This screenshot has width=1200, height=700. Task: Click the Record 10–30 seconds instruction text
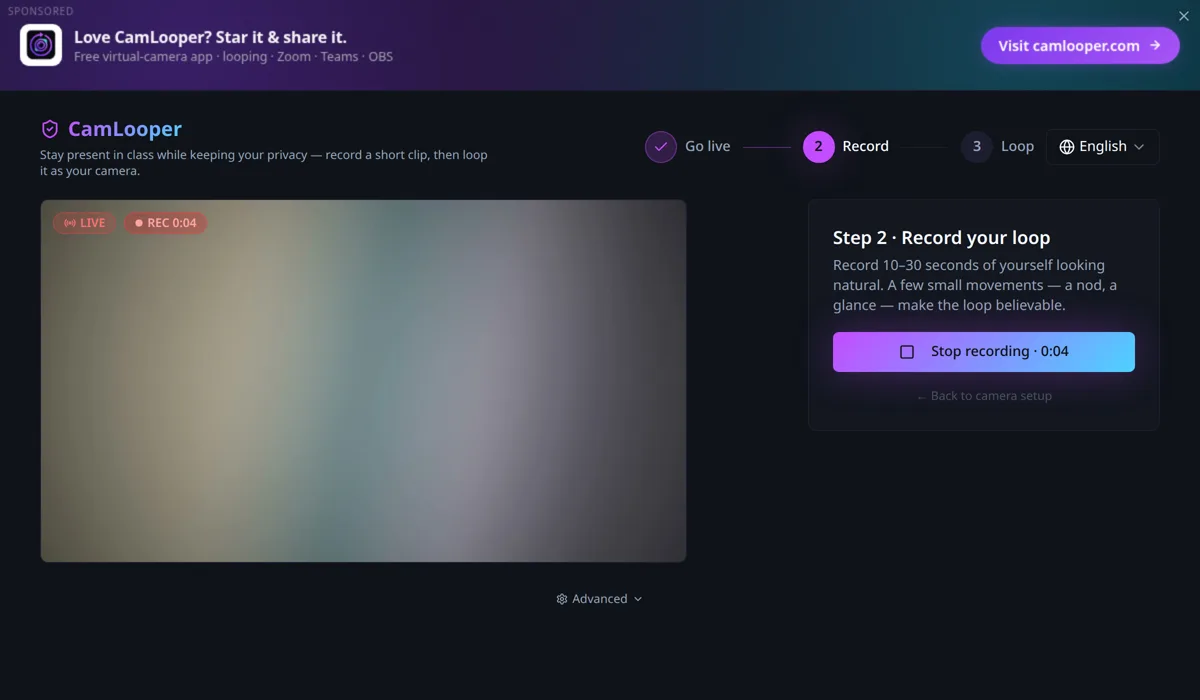[x=975, y=285]
